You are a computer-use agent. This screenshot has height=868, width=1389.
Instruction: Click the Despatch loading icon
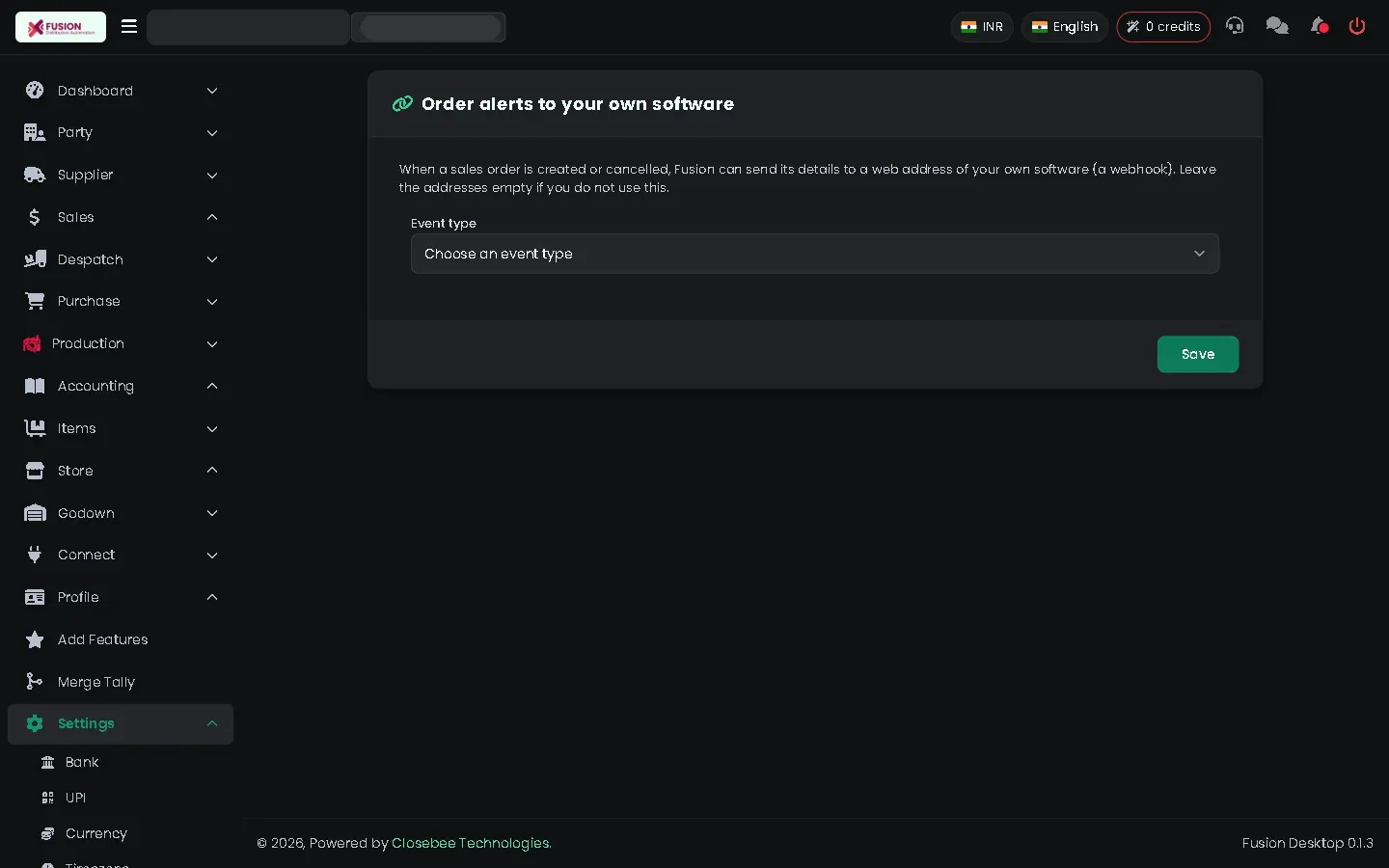(35, 259)
